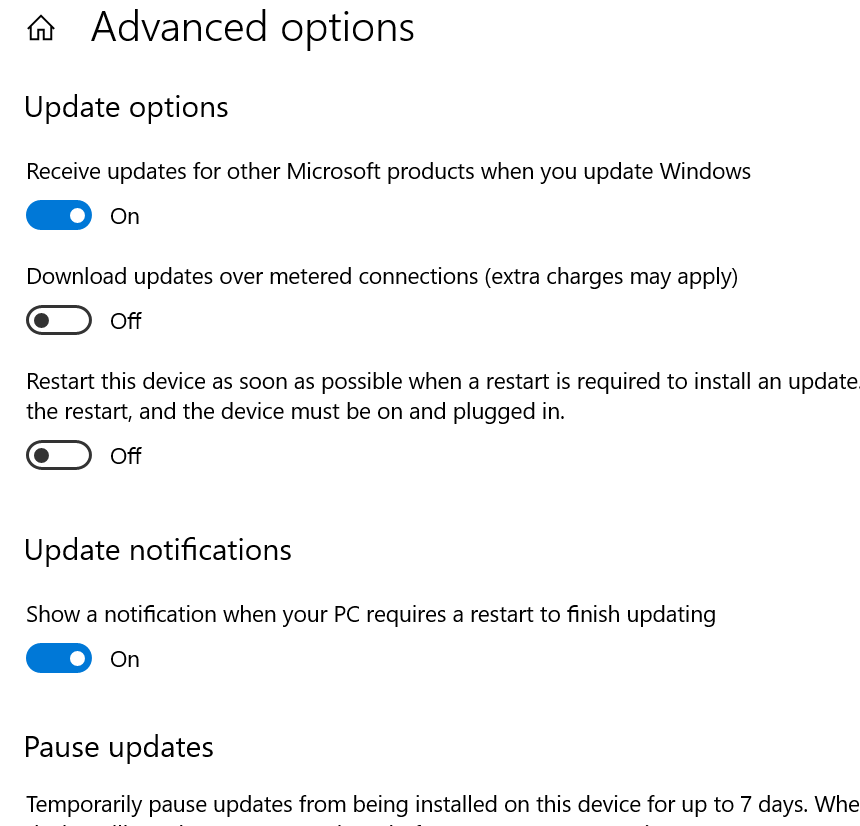Turn on restart this device as soon as possible
Image resolution: width=860 pixels, height=826 pixels.
[x=59, y=455]
